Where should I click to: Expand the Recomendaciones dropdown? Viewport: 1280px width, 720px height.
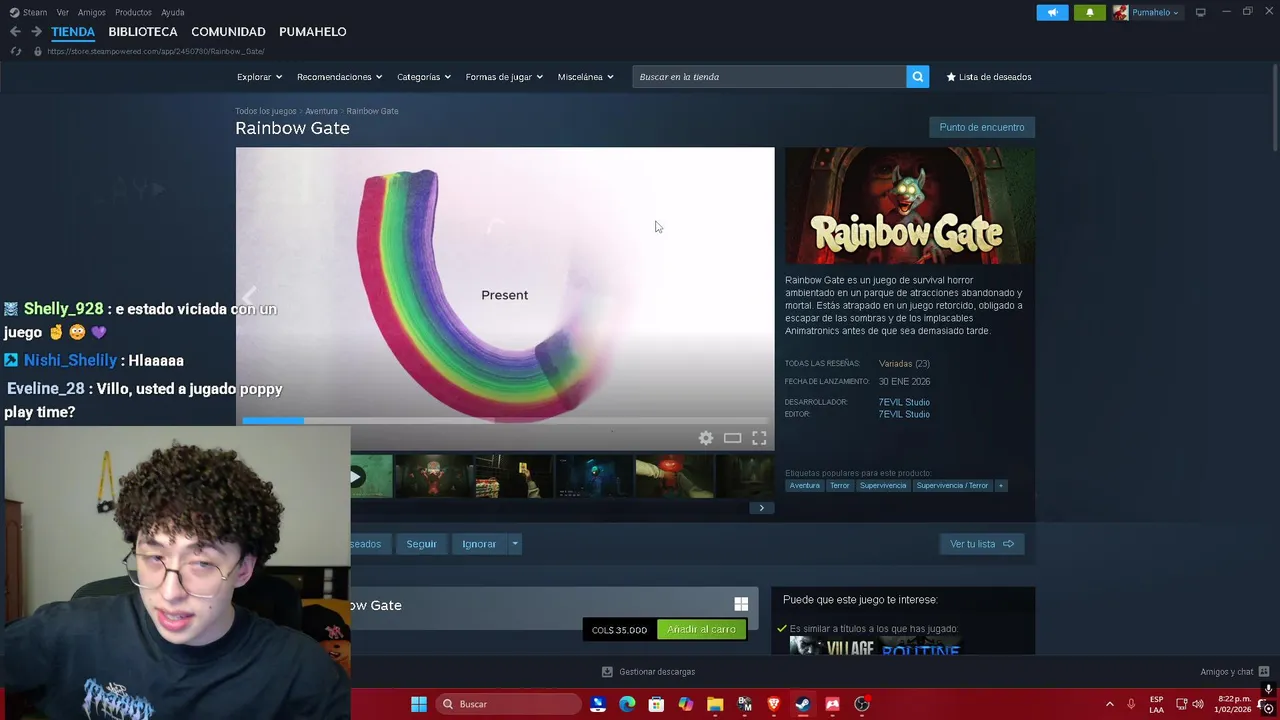coord(339,77)
